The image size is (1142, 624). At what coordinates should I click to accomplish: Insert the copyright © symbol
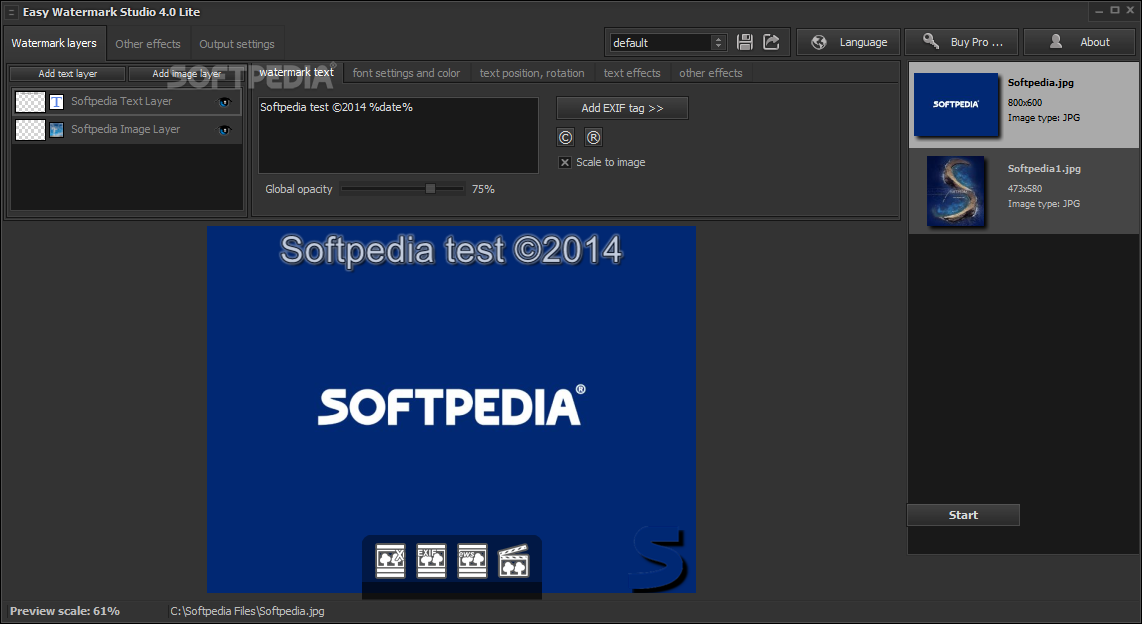coord(565,137)
